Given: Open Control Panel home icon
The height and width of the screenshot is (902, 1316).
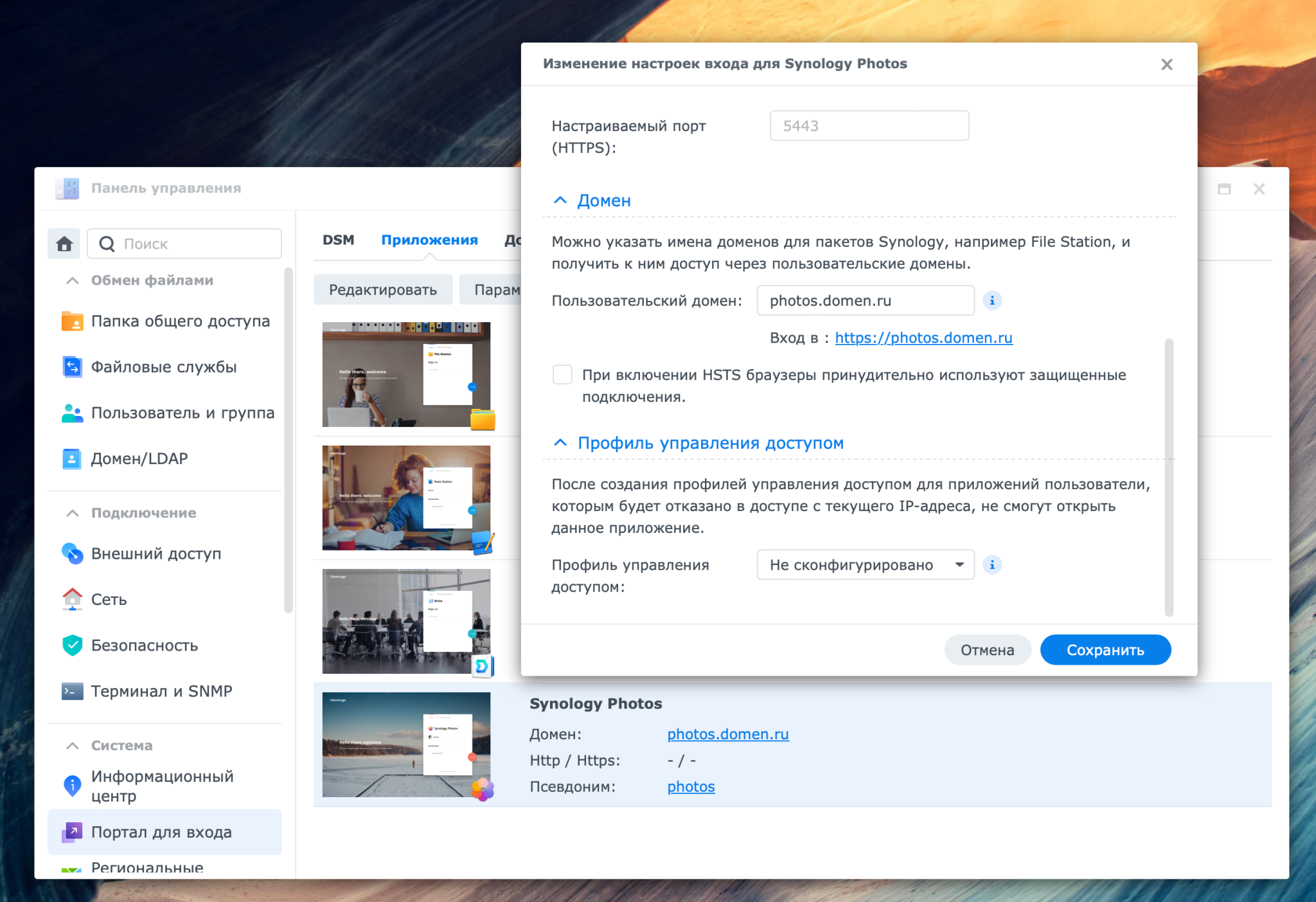Looking at the screenshot, I should [x=64, y=244].
